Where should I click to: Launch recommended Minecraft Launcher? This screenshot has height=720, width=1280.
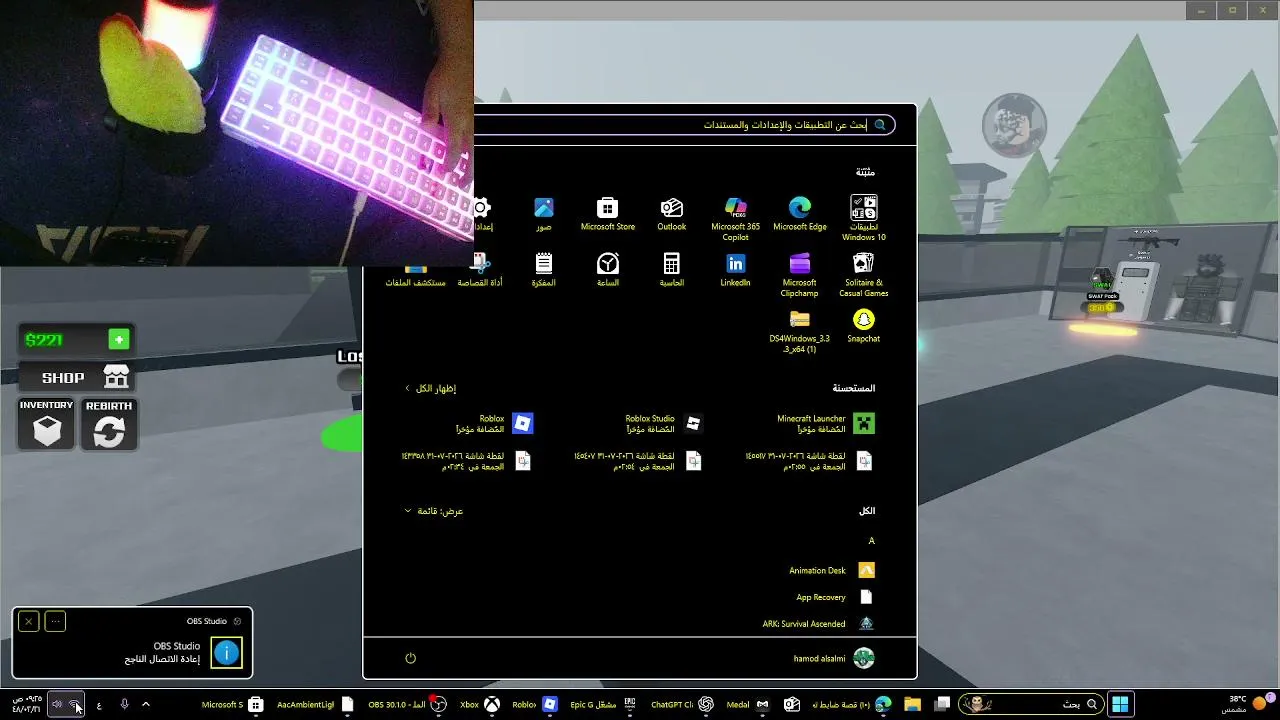[826, 424]
